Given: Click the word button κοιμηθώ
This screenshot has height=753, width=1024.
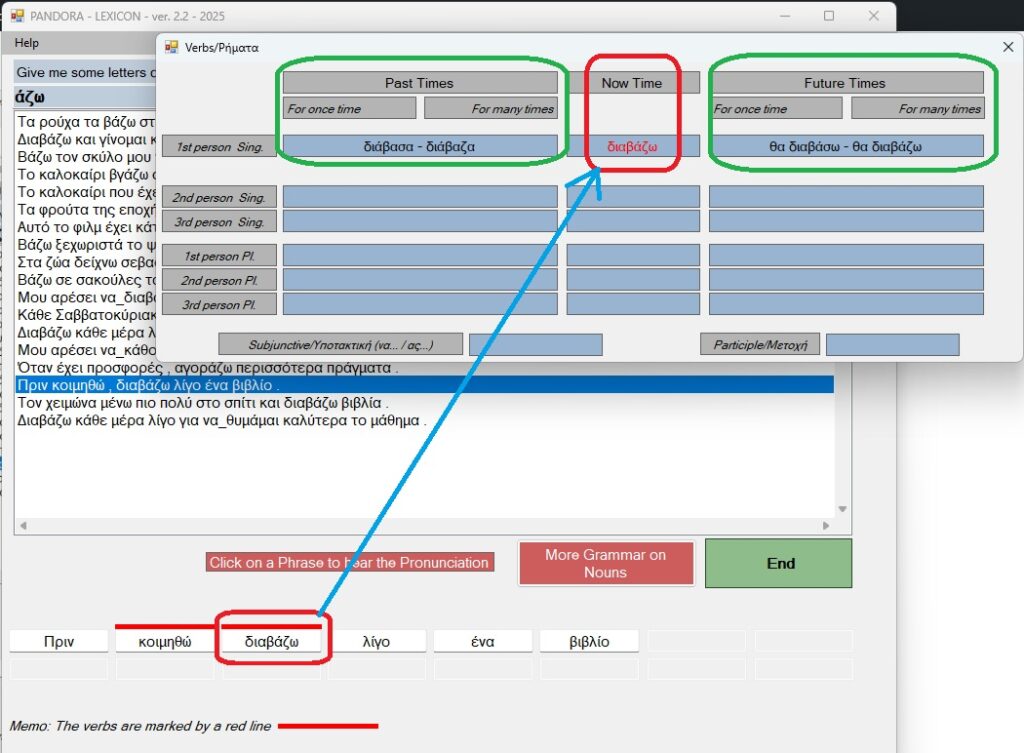Looking at the screenshot, I should click(x=166, y=642).
